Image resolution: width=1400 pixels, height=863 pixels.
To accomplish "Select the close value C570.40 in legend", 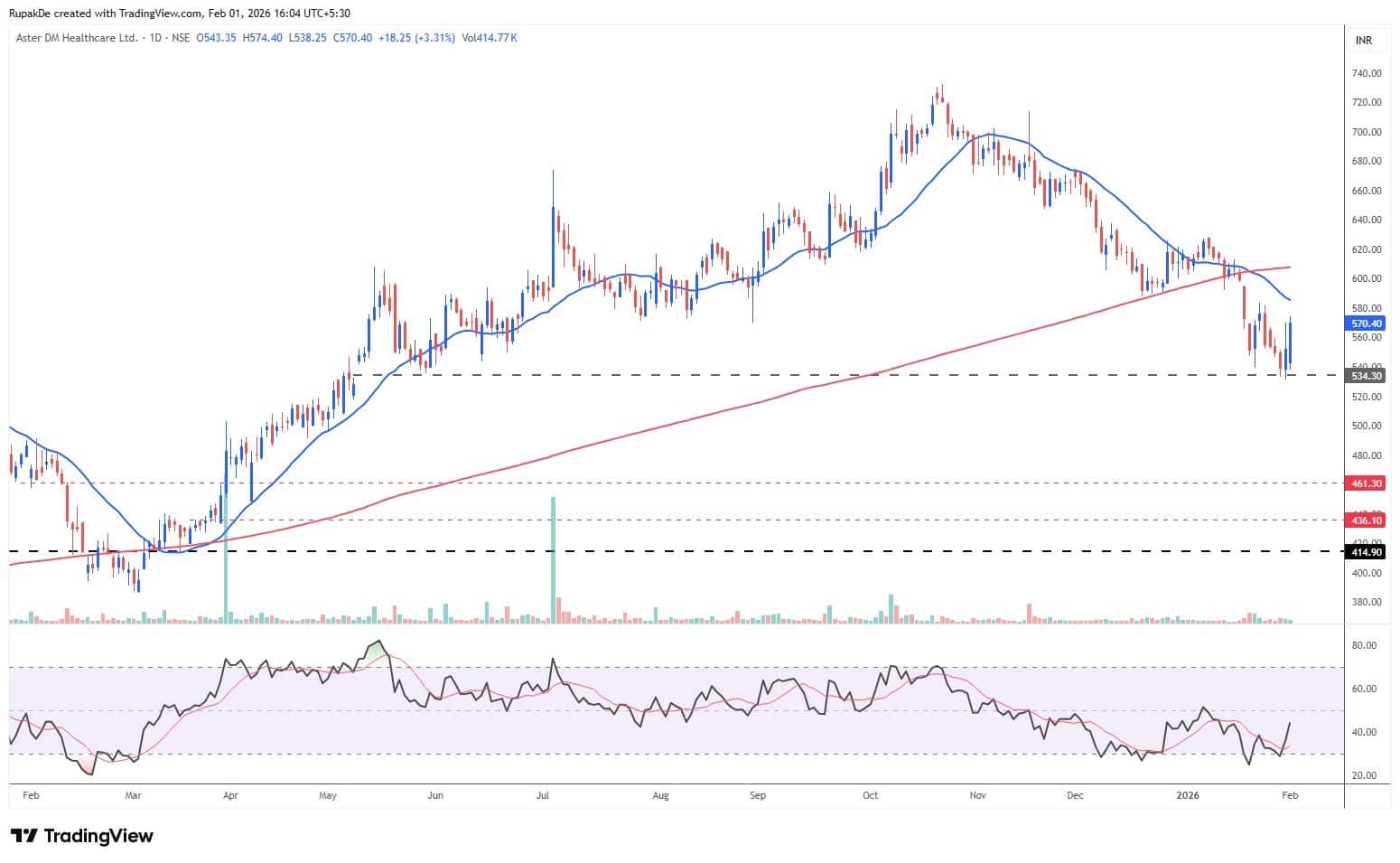I will [x=353, y=38].
